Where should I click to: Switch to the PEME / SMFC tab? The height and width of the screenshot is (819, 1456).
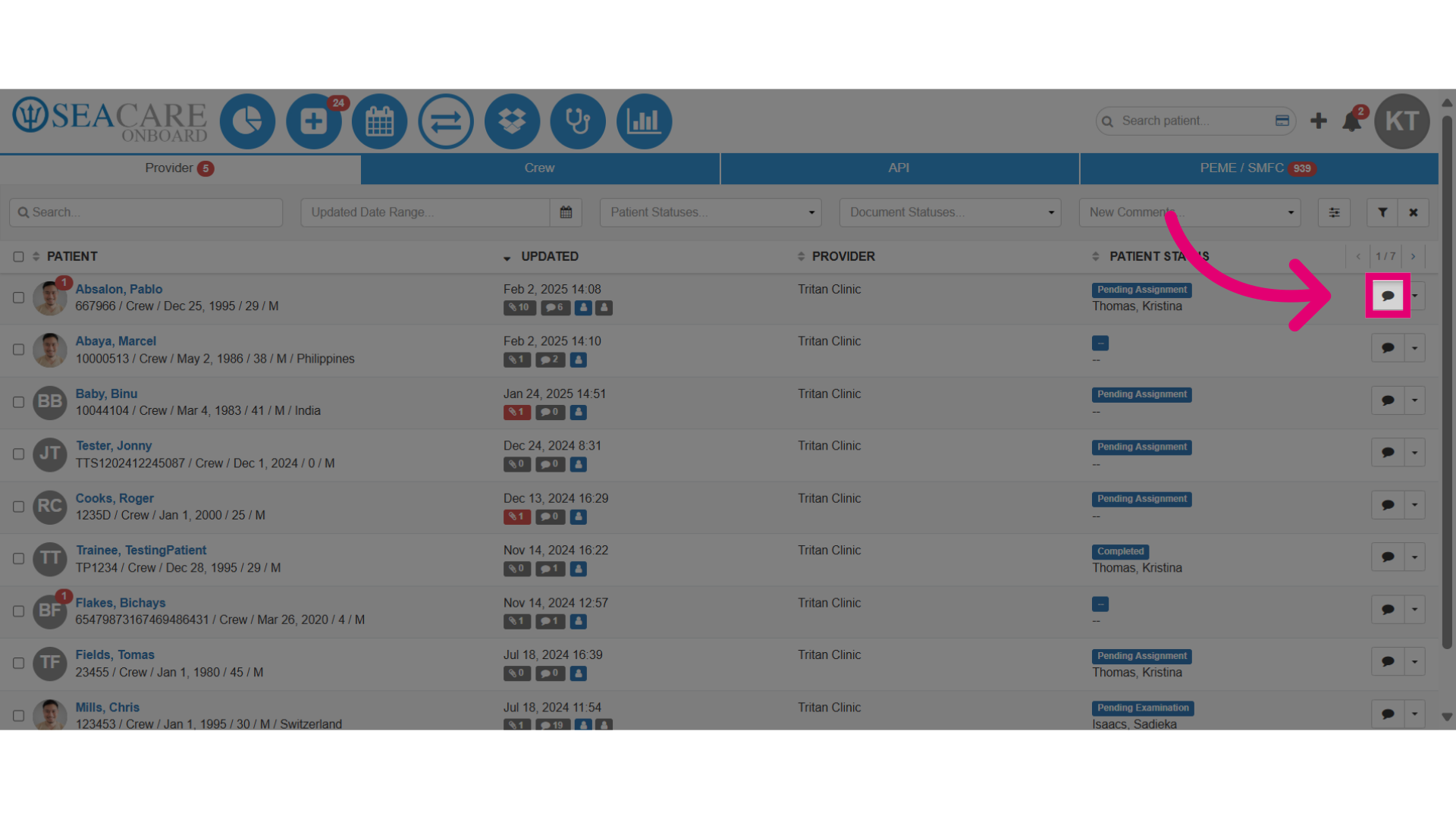tap(1259, 168)
